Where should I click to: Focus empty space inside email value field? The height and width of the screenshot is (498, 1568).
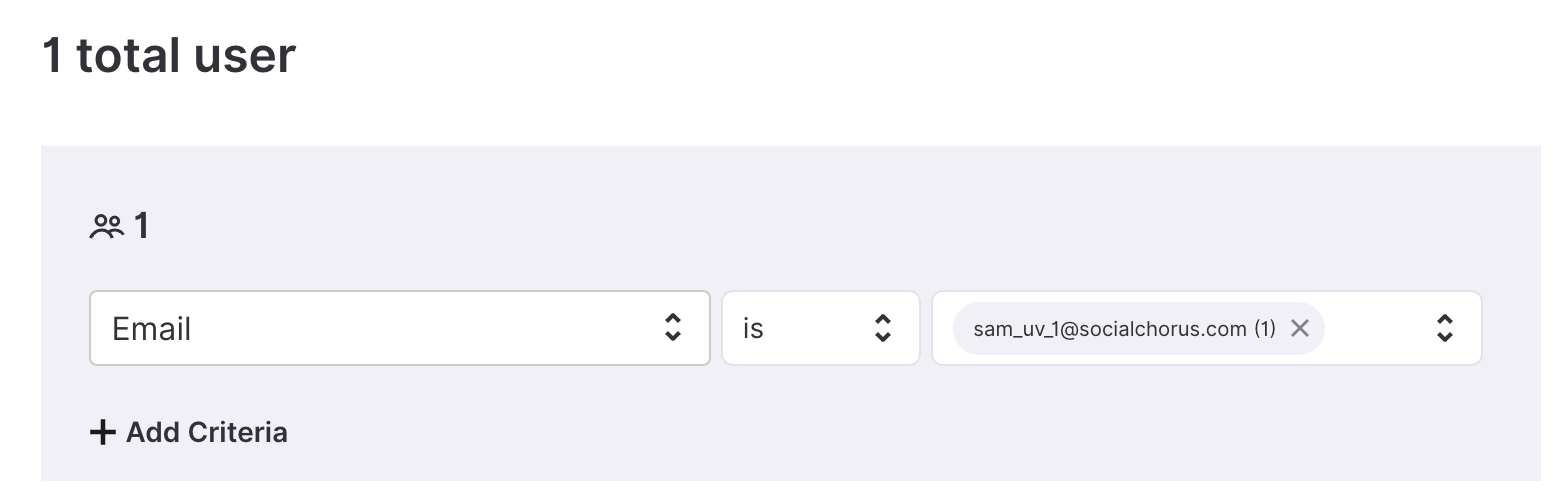click(x=1380, y=328)
